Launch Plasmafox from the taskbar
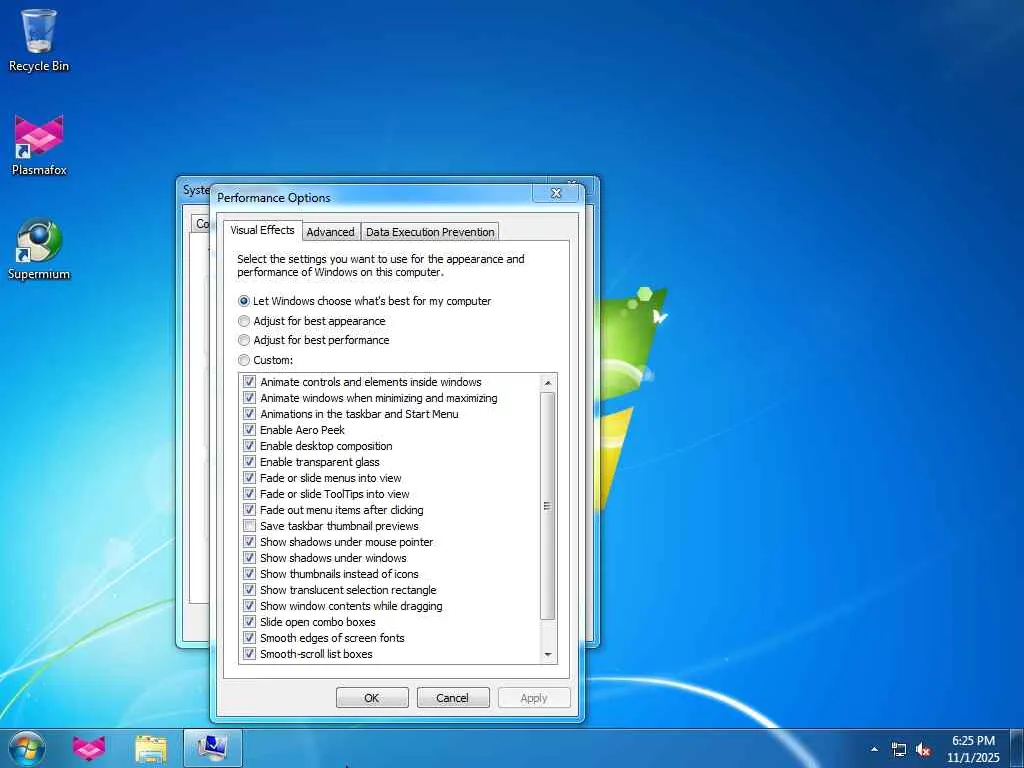The width and height of the screenshot is (1024, 768). 89,748
